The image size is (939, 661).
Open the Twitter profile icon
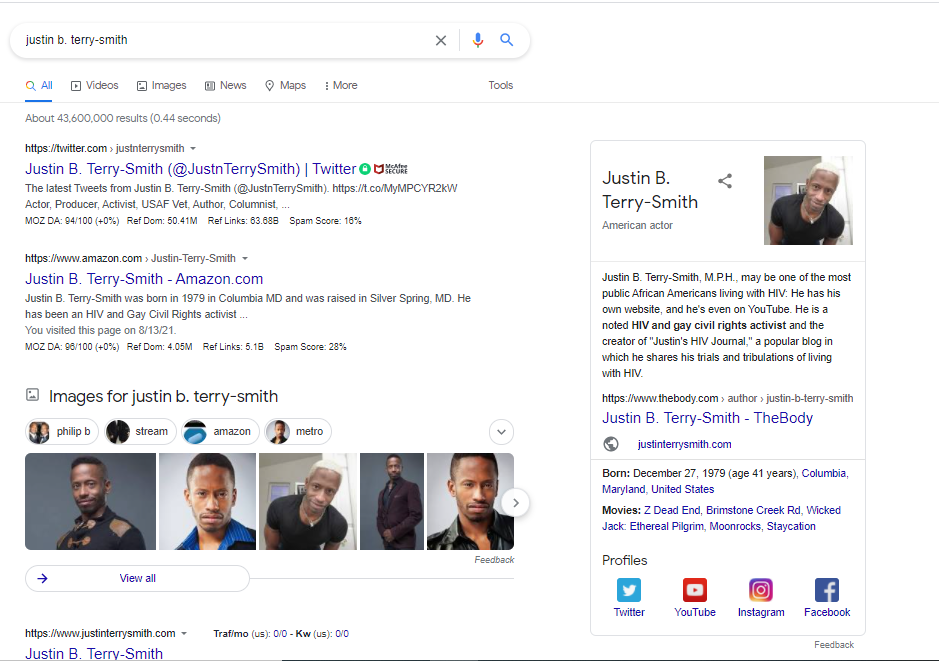click(x=629, y=590)
